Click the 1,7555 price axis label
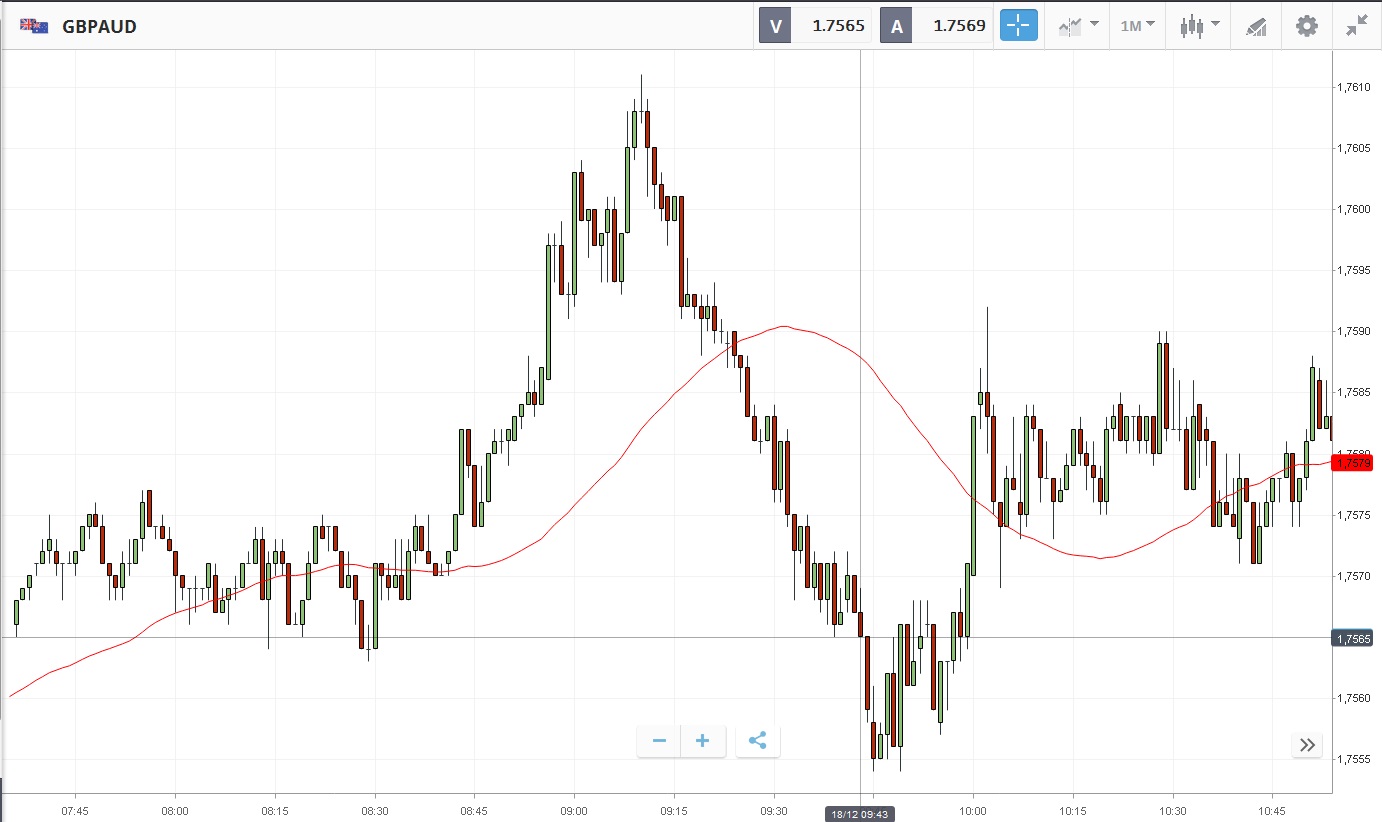 [1353, 759]
